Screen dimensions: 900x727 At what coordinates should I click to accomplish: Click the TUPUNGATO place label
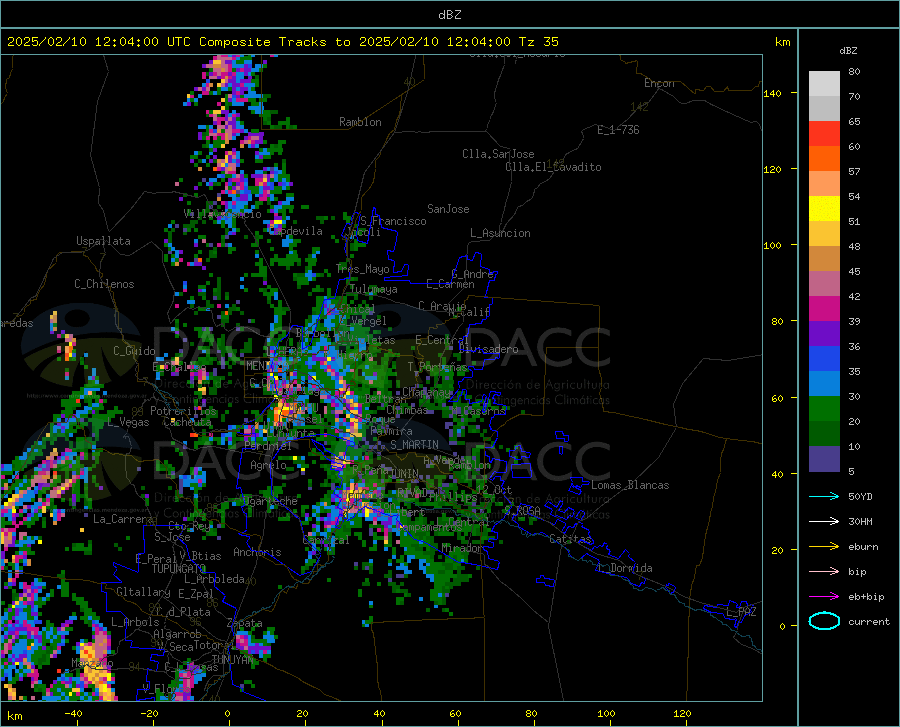(x=179, y=569)
